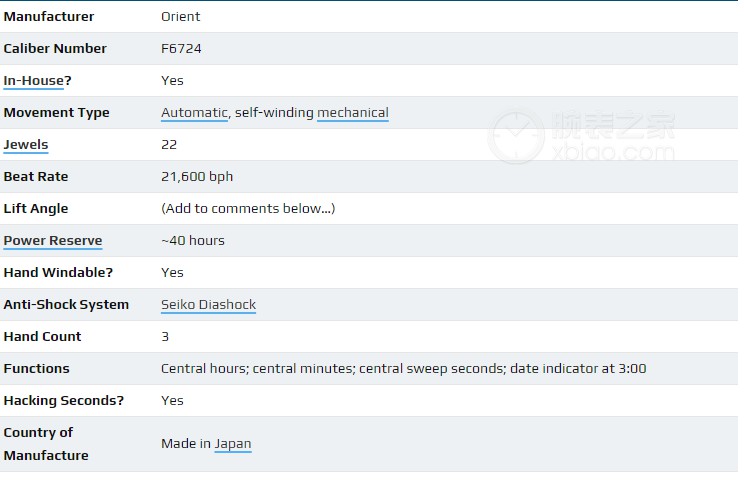Click the Hand Windable label
The image size is (744, 481).
click(x=58, y=273)
